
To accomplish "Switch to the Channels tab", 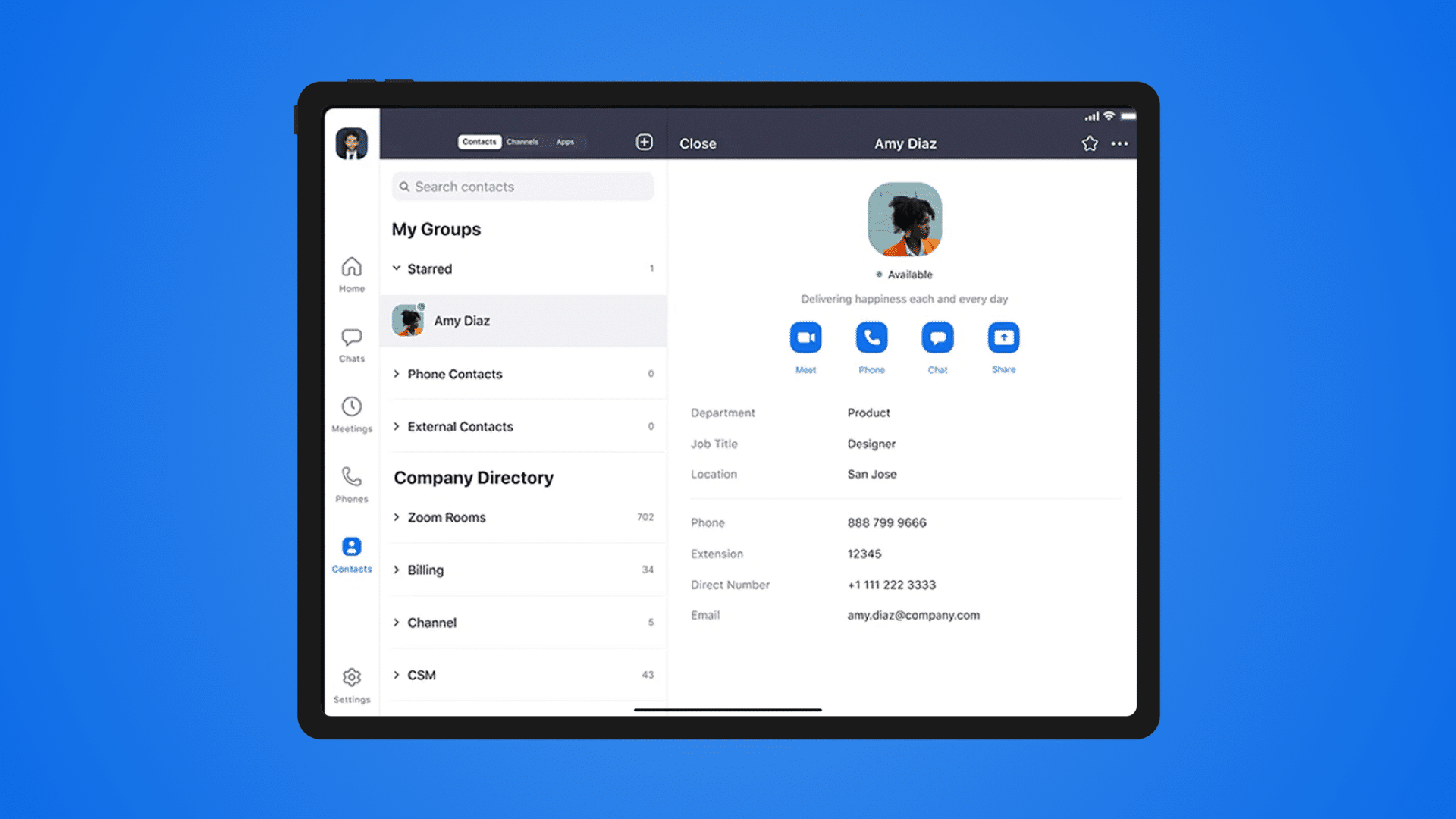I will click(522, 142).
